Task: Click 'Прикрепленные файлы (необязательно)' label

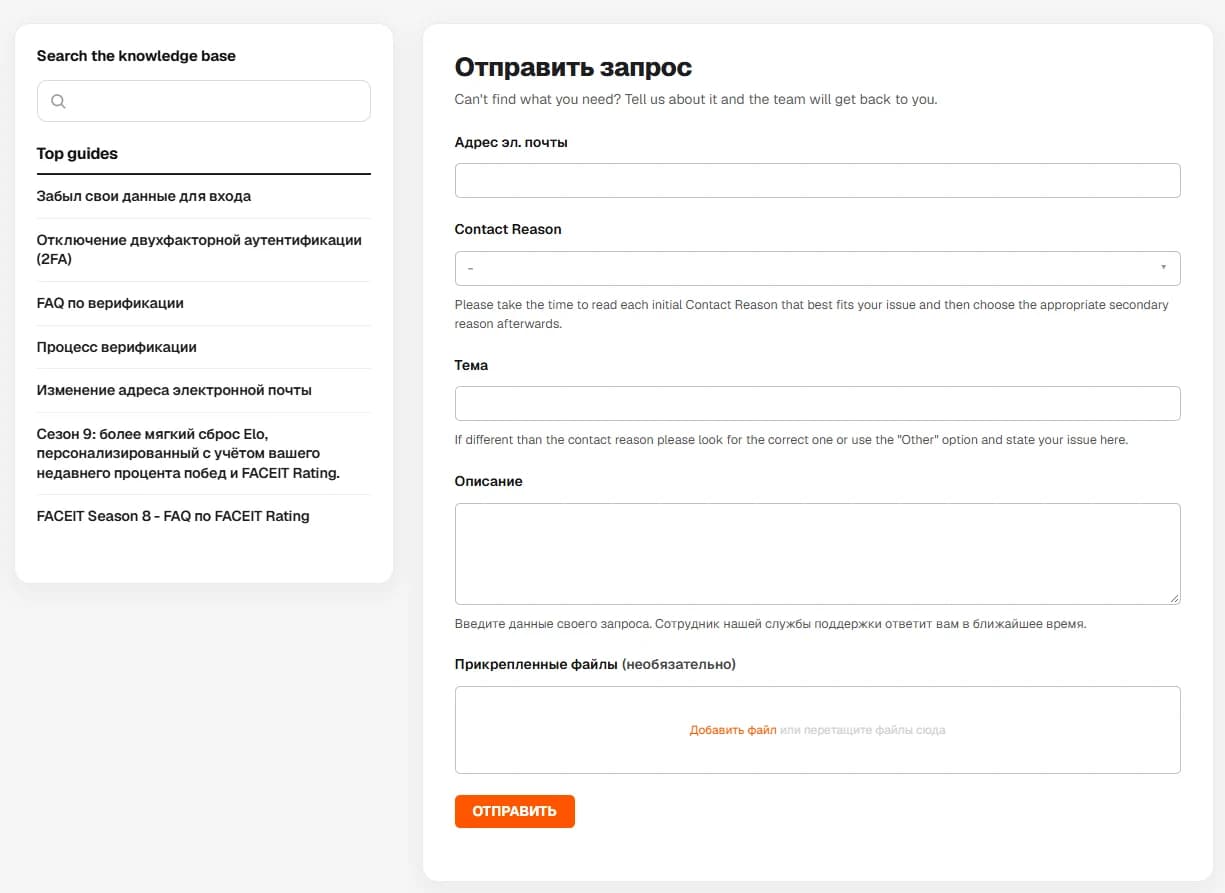Action: pyautogui.click(x=595, y=664)
